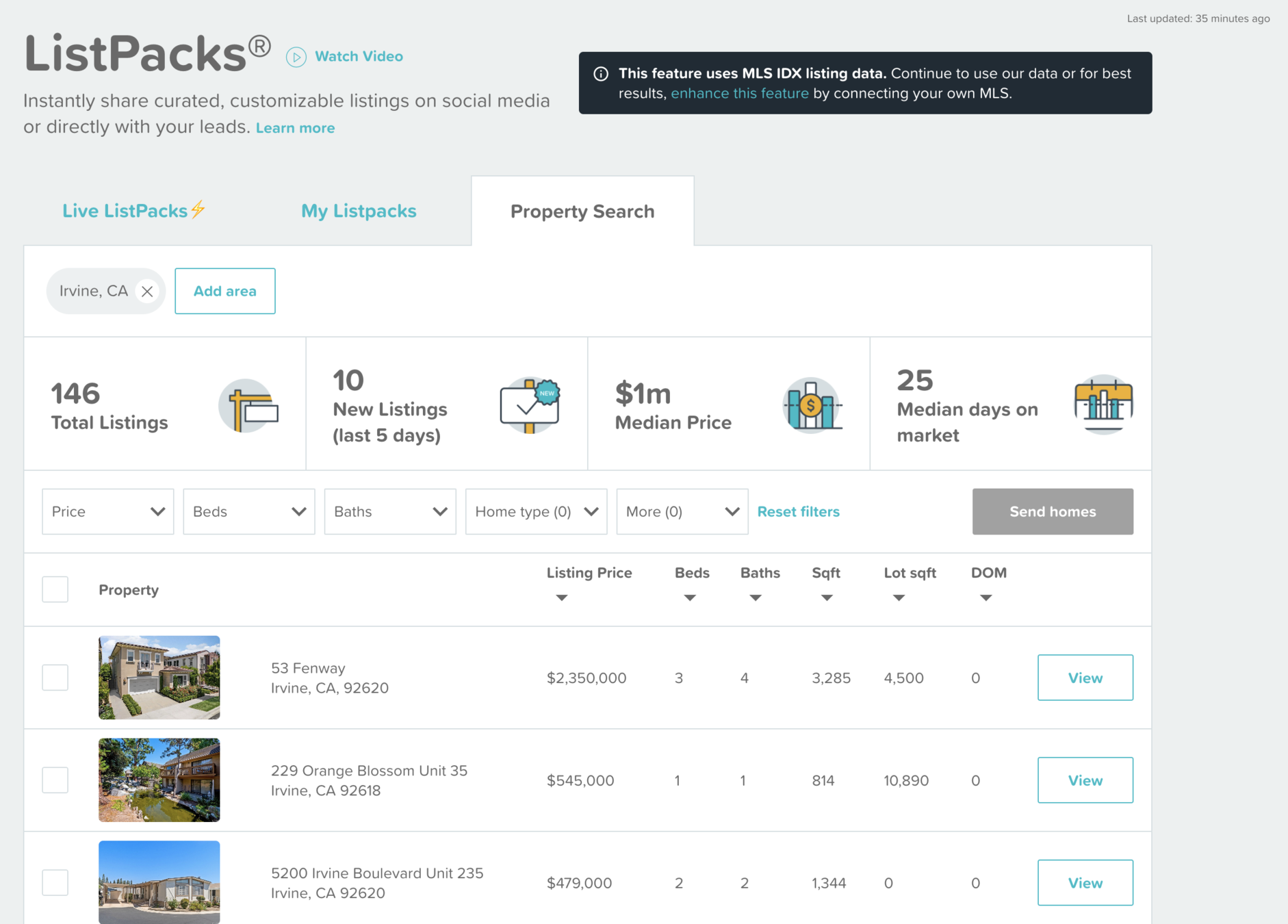Click the DOM column header
The height and width of the screenshot is (924, 1288).
point(989,573)
